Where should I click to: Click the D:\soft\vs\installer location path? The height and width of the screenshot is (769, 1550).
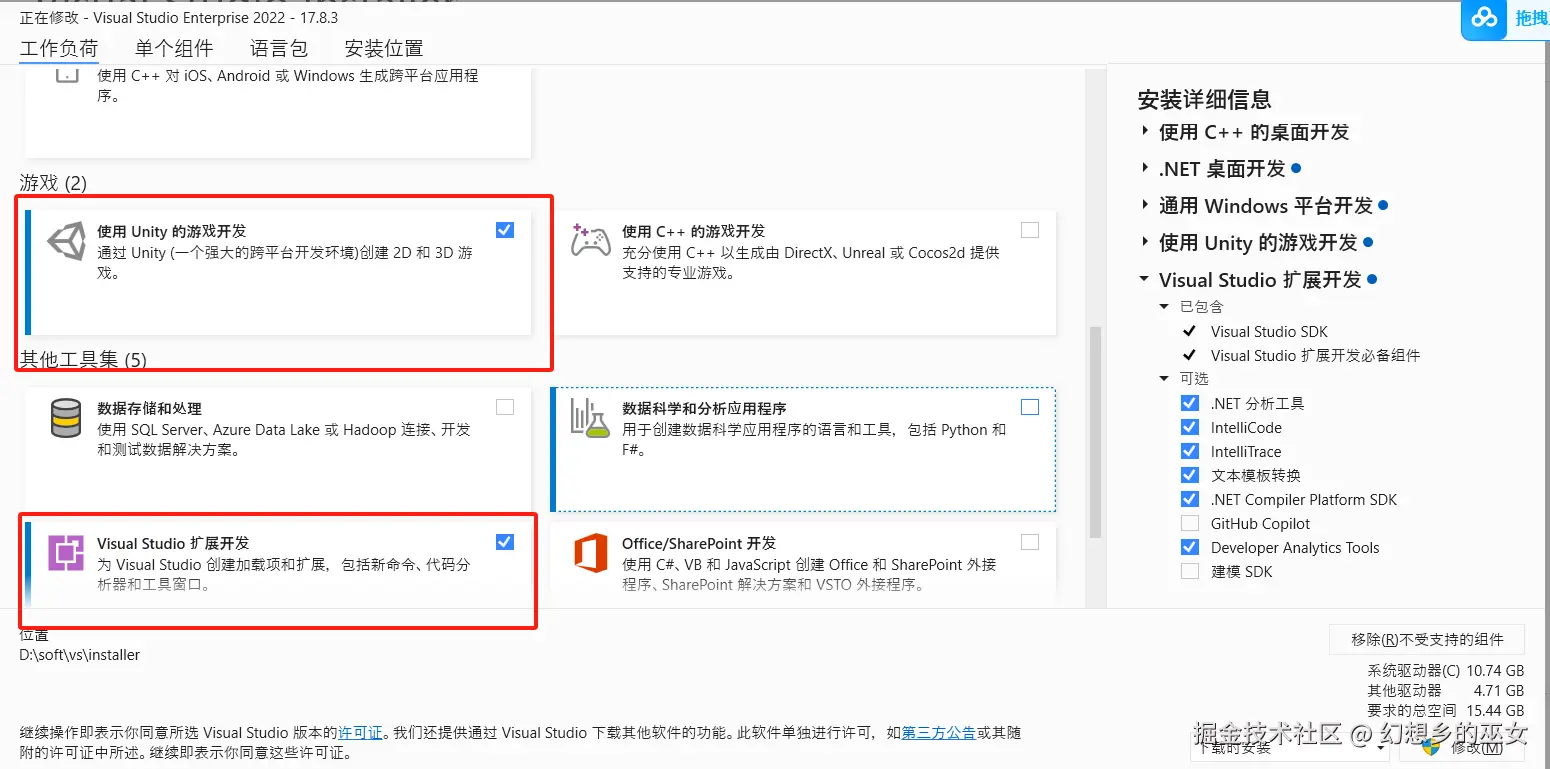click(80, 656)
